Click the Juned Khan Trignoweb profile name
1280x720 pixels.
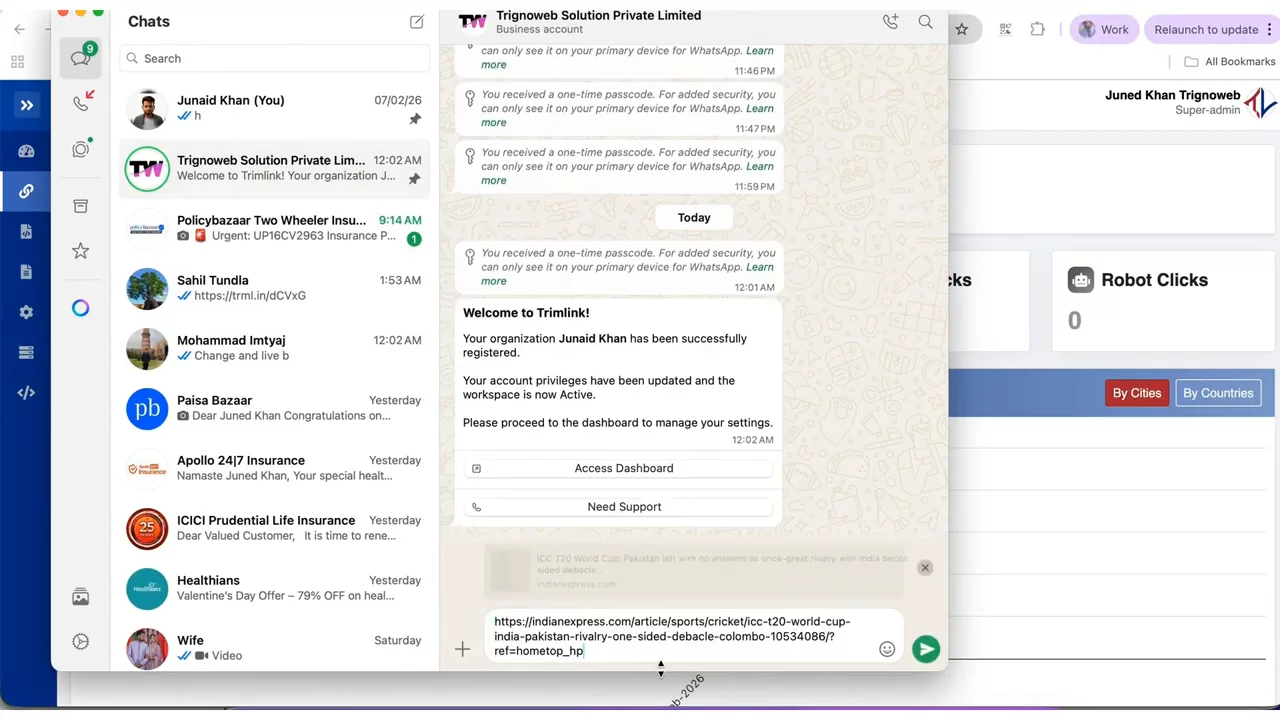(x=1172, y=95)
